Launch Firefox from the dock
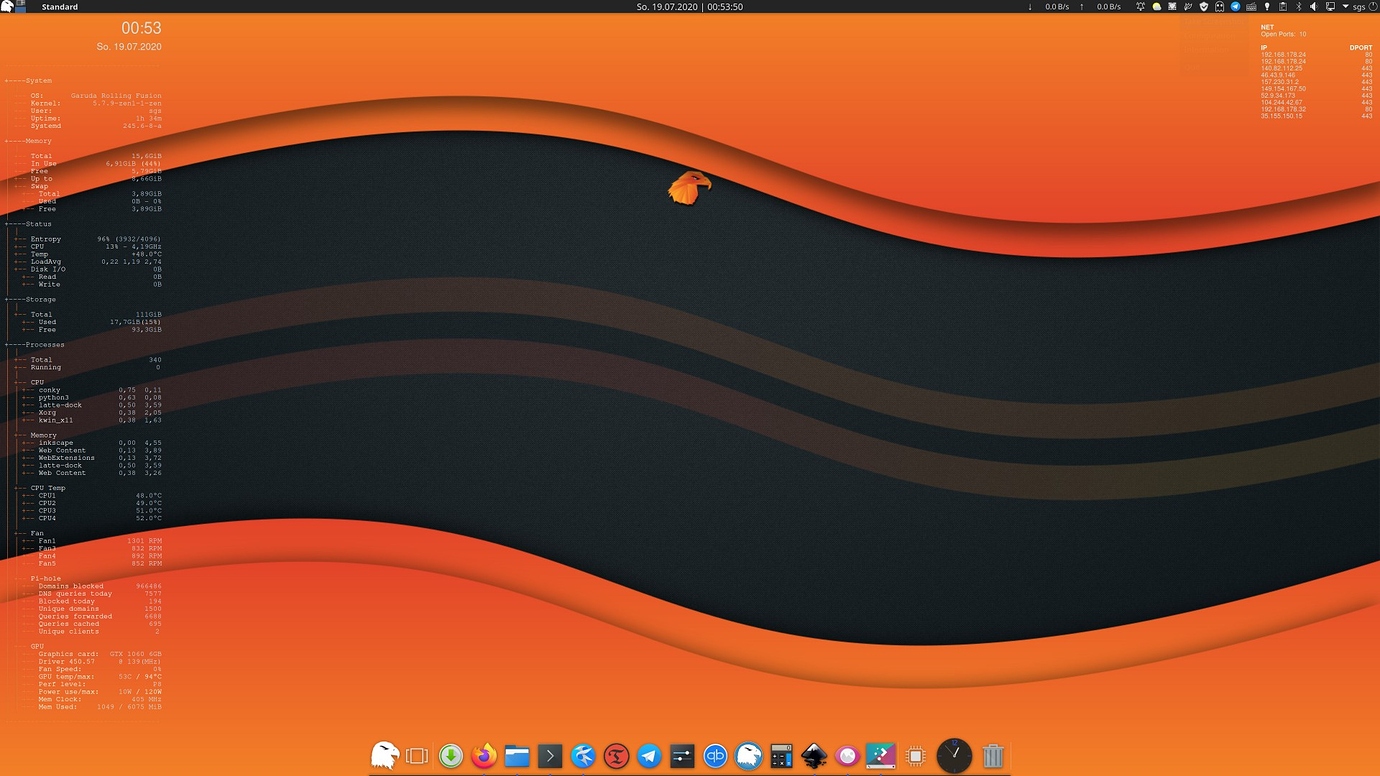 tap(483, 755)
